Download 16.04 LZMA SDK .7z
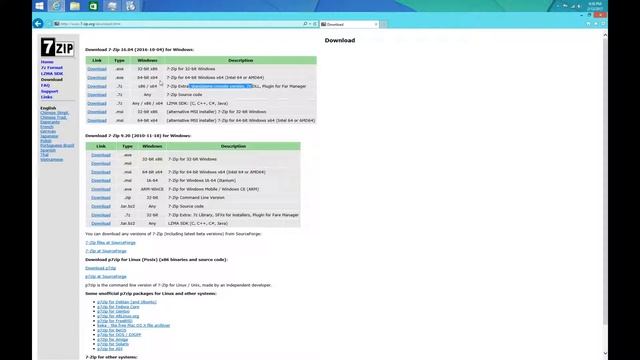The width and height of the screenshot is (640, 360). 97,103
